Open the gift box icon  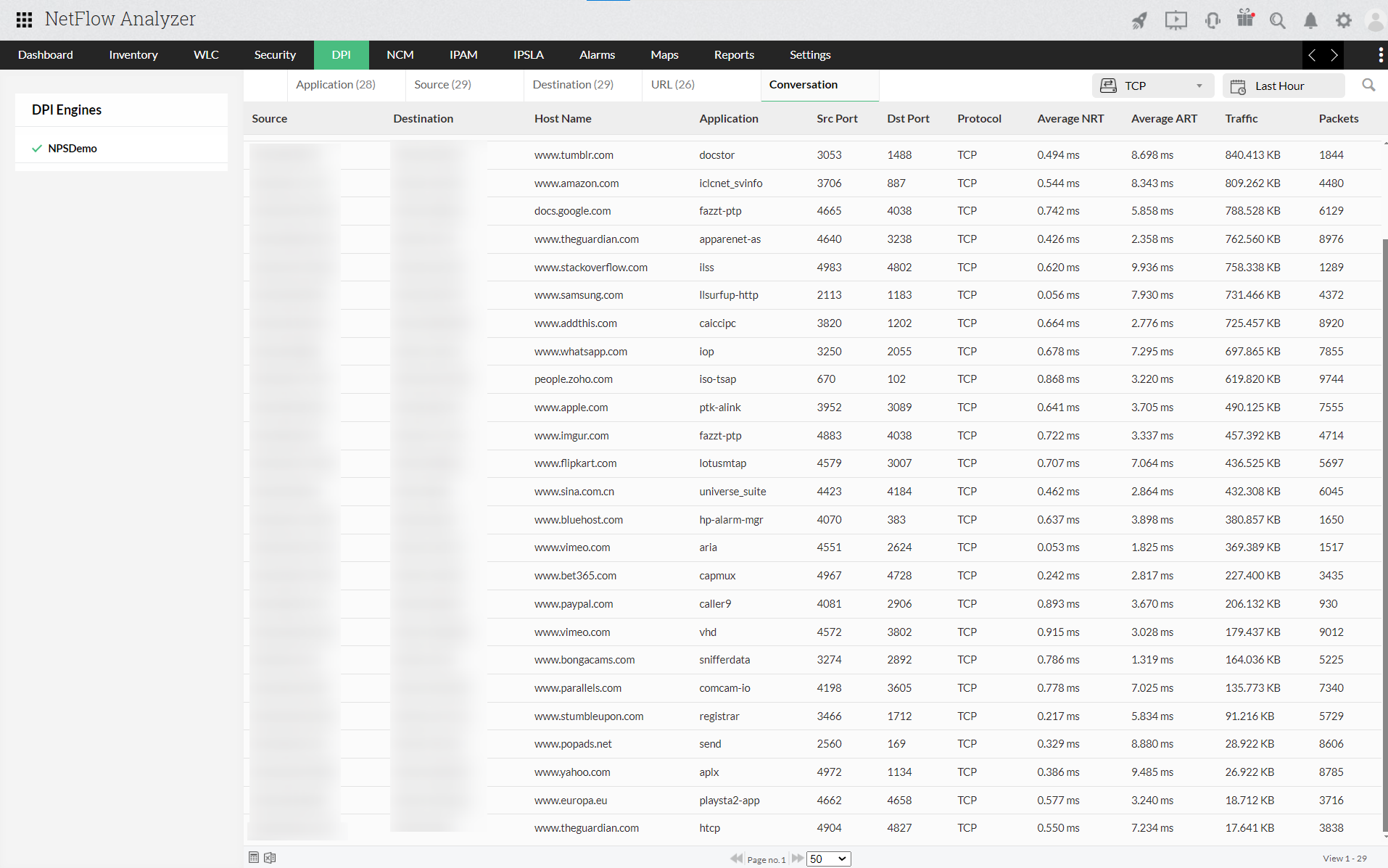[x=1245, y=18]
